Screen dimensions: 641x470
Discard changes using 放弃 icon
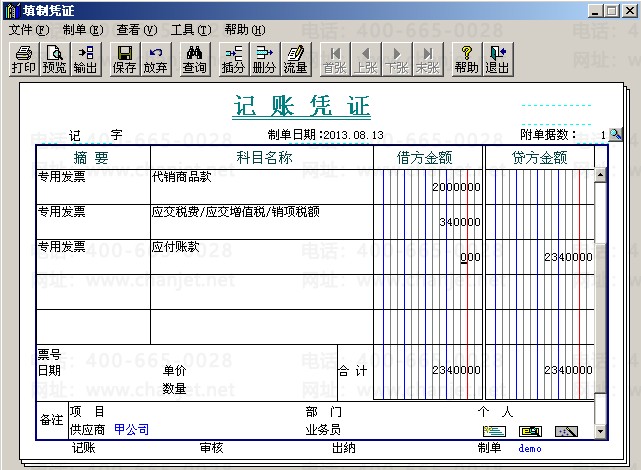click(155, 59)
